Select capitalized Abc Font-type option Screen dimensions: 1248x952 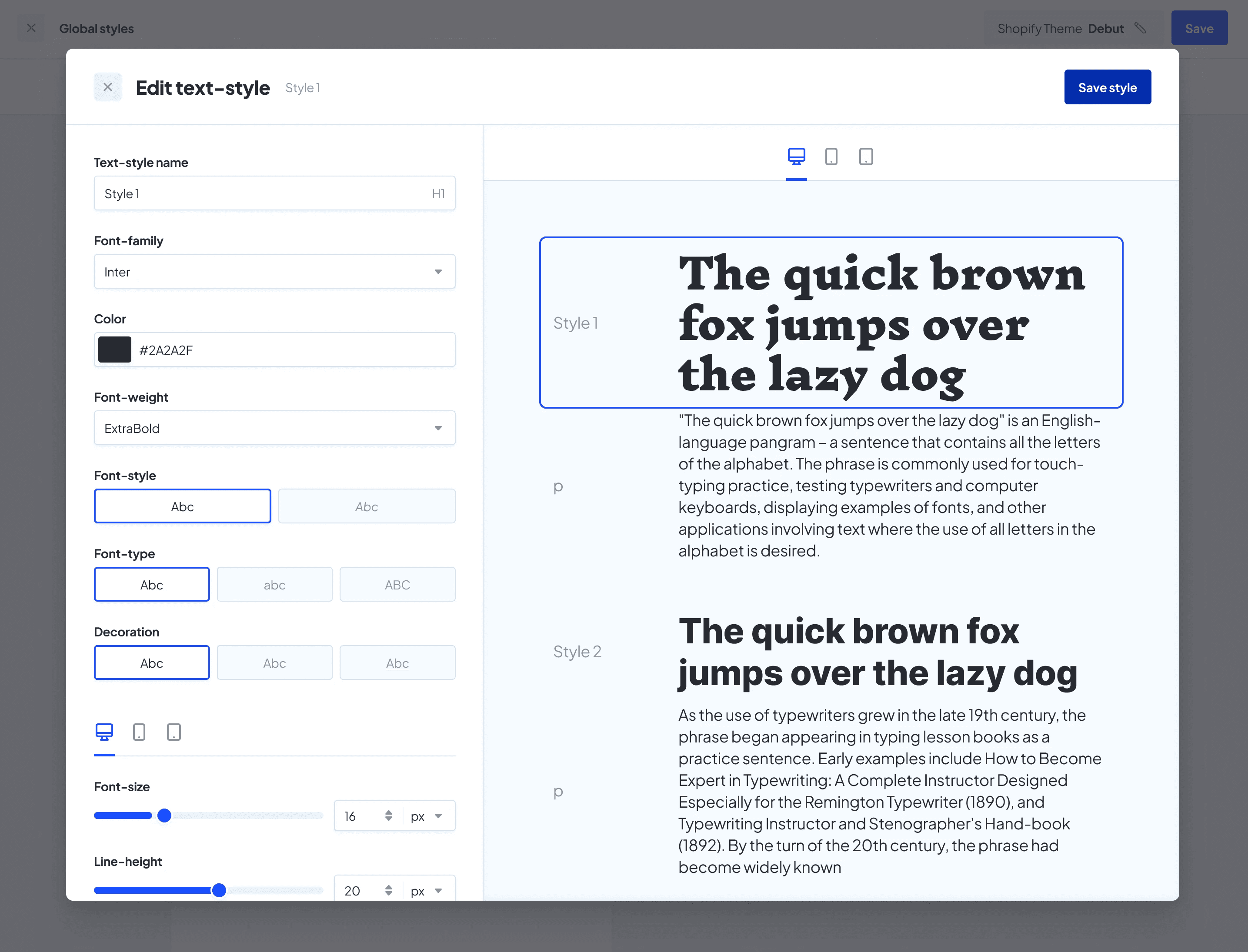click(x=152, y=584)
